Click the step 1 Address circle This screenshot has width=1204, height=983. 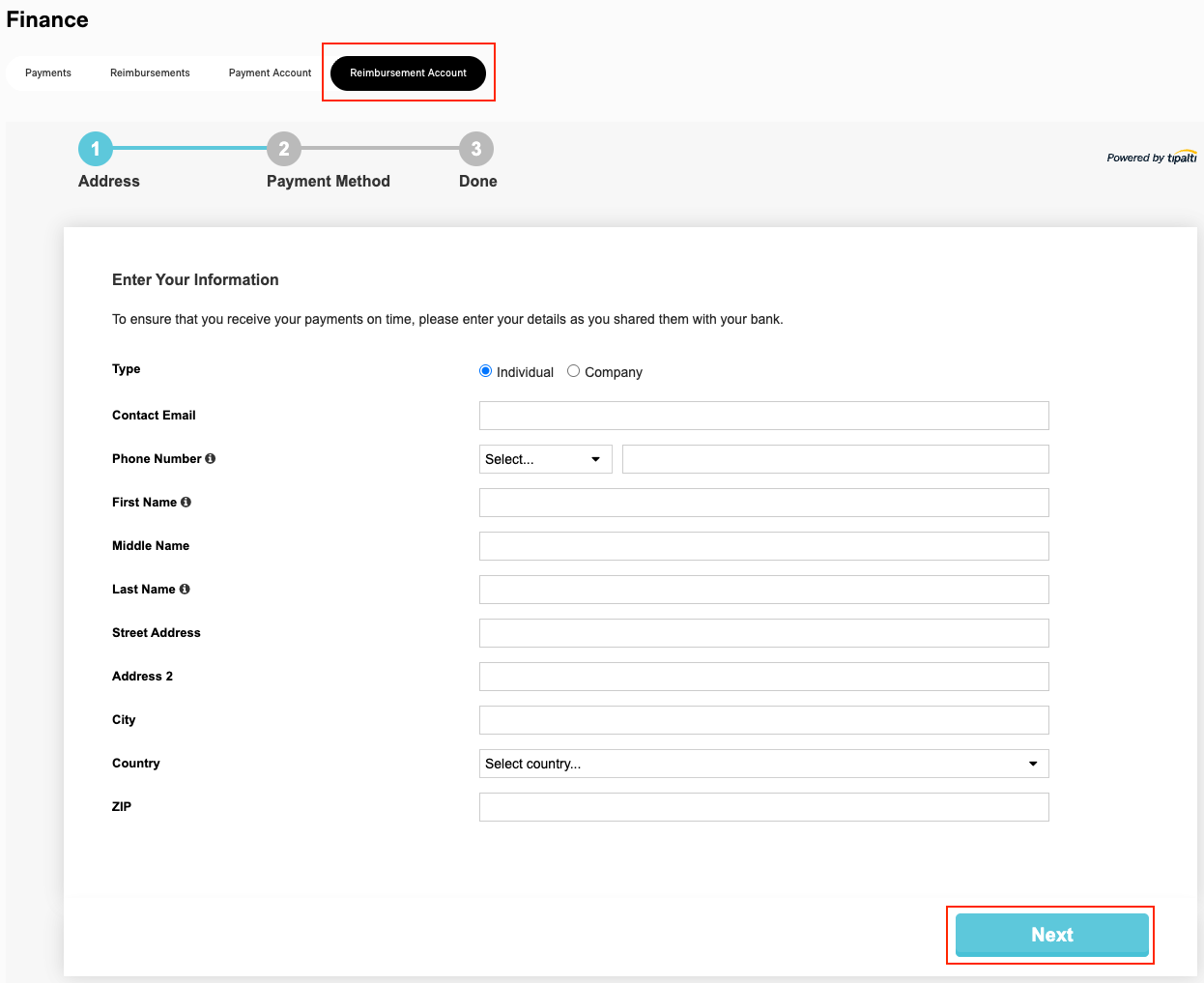96,149
